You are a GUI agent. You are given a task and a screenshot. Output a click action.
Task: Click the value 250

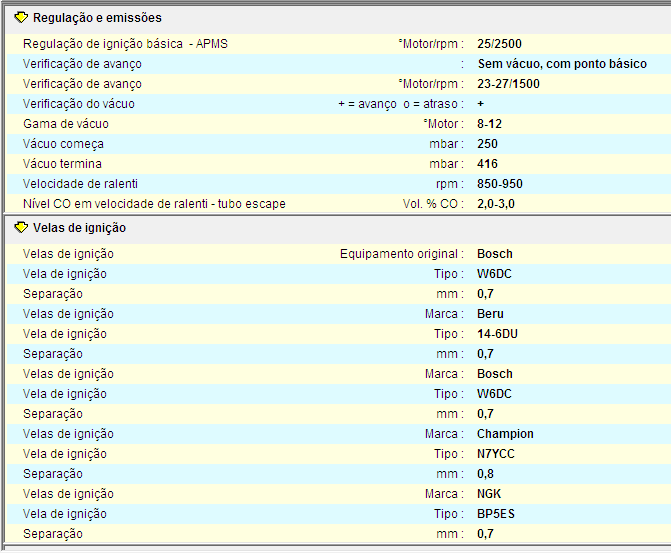(x=487, y=144)
